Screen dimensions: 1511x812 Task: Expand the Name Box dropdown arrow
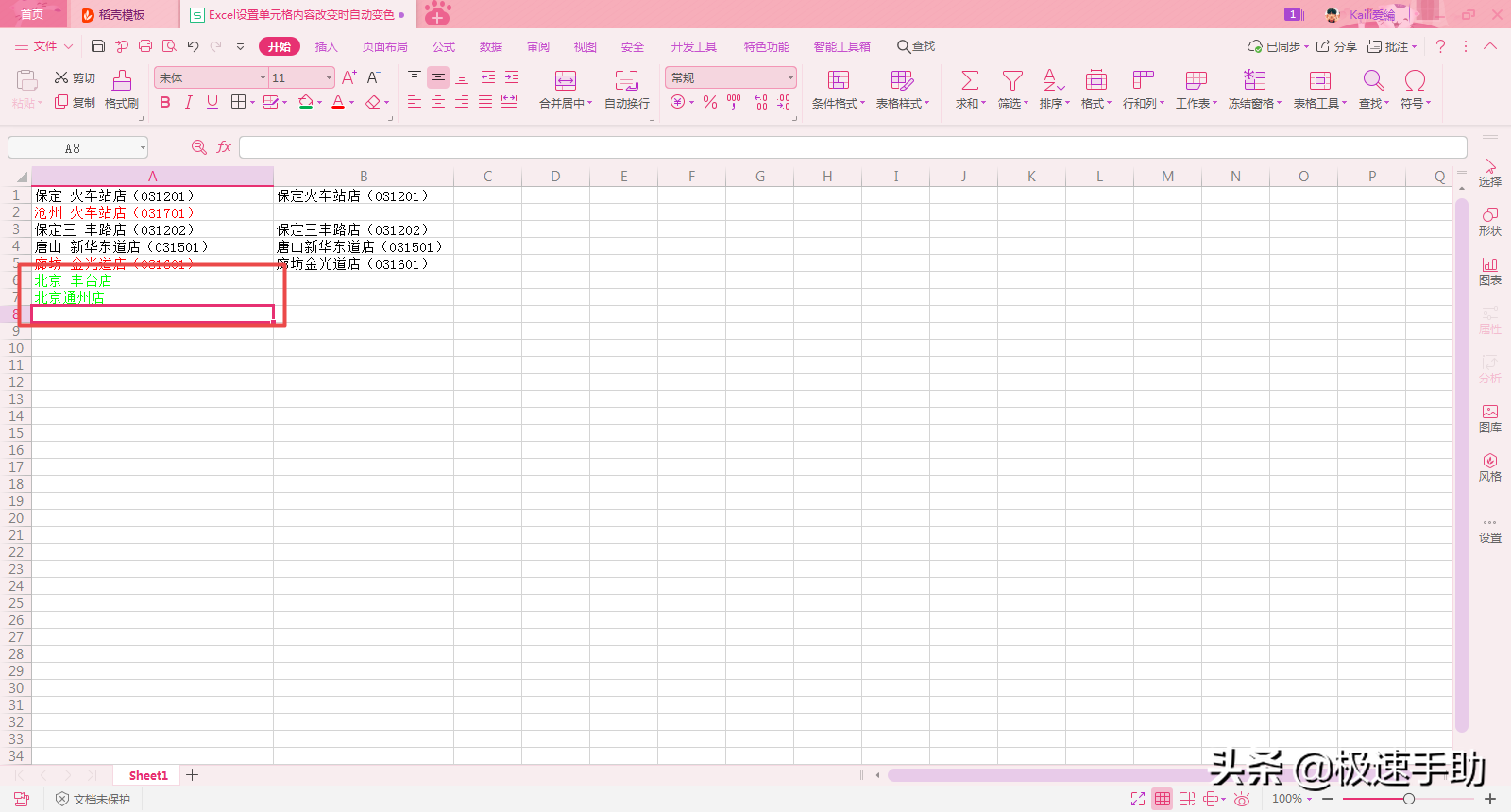click(143, 147)
